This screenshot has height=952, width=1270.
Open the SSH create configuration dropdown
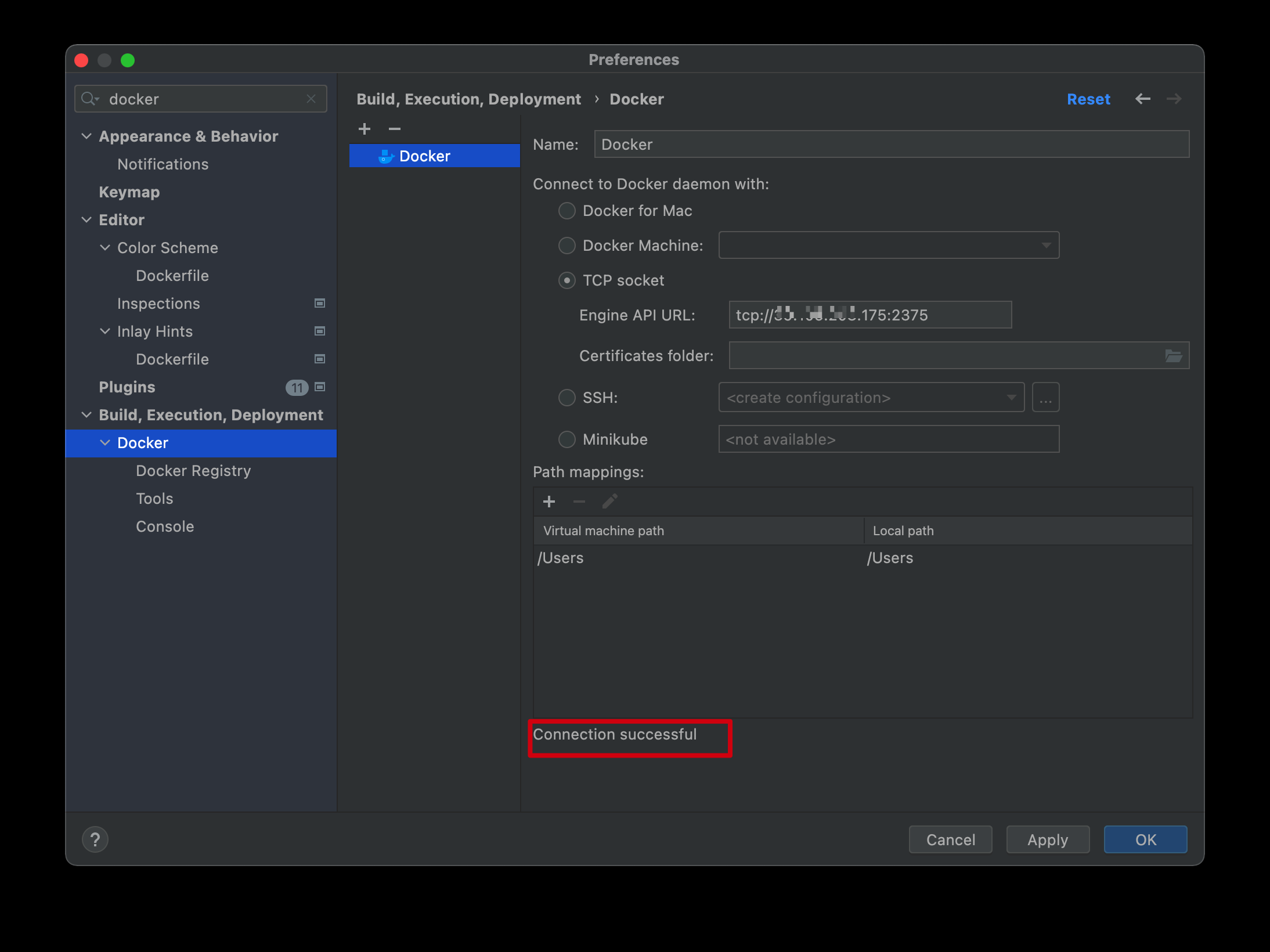click(x=871, y=398)
